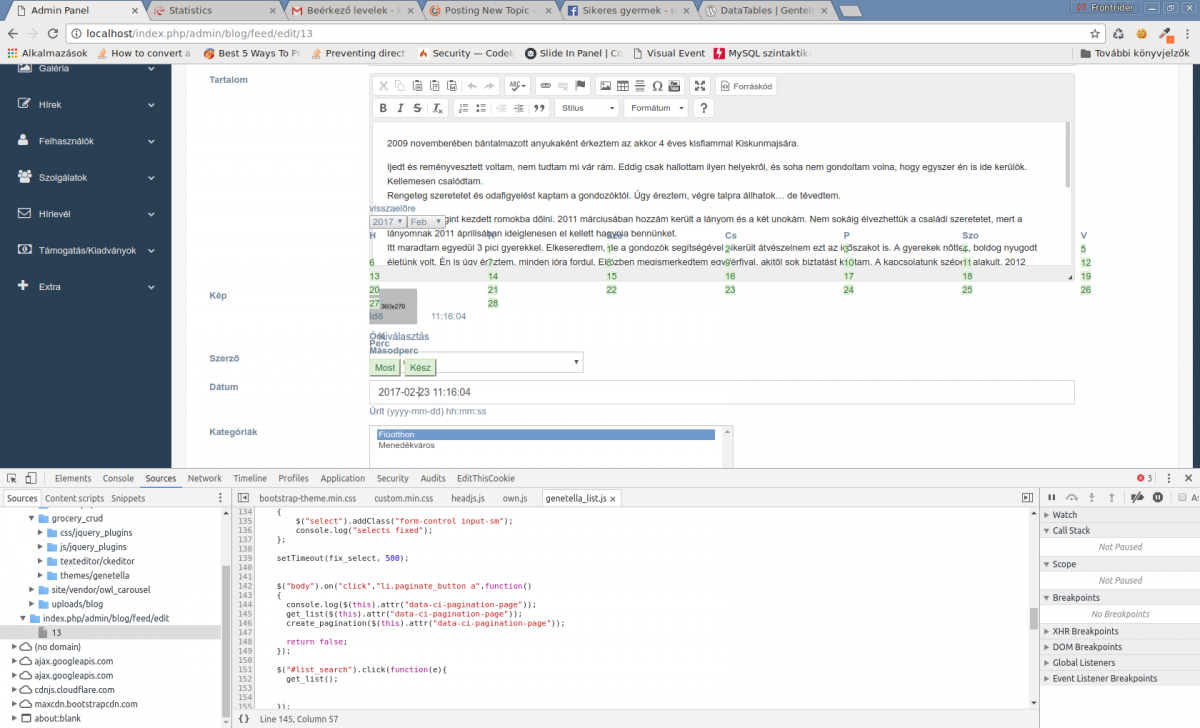The height and width of the screenshot is (728, 1200).
Task: Insert a link with the chain icon
Action: pyautogui.click(x=545, y=86)
